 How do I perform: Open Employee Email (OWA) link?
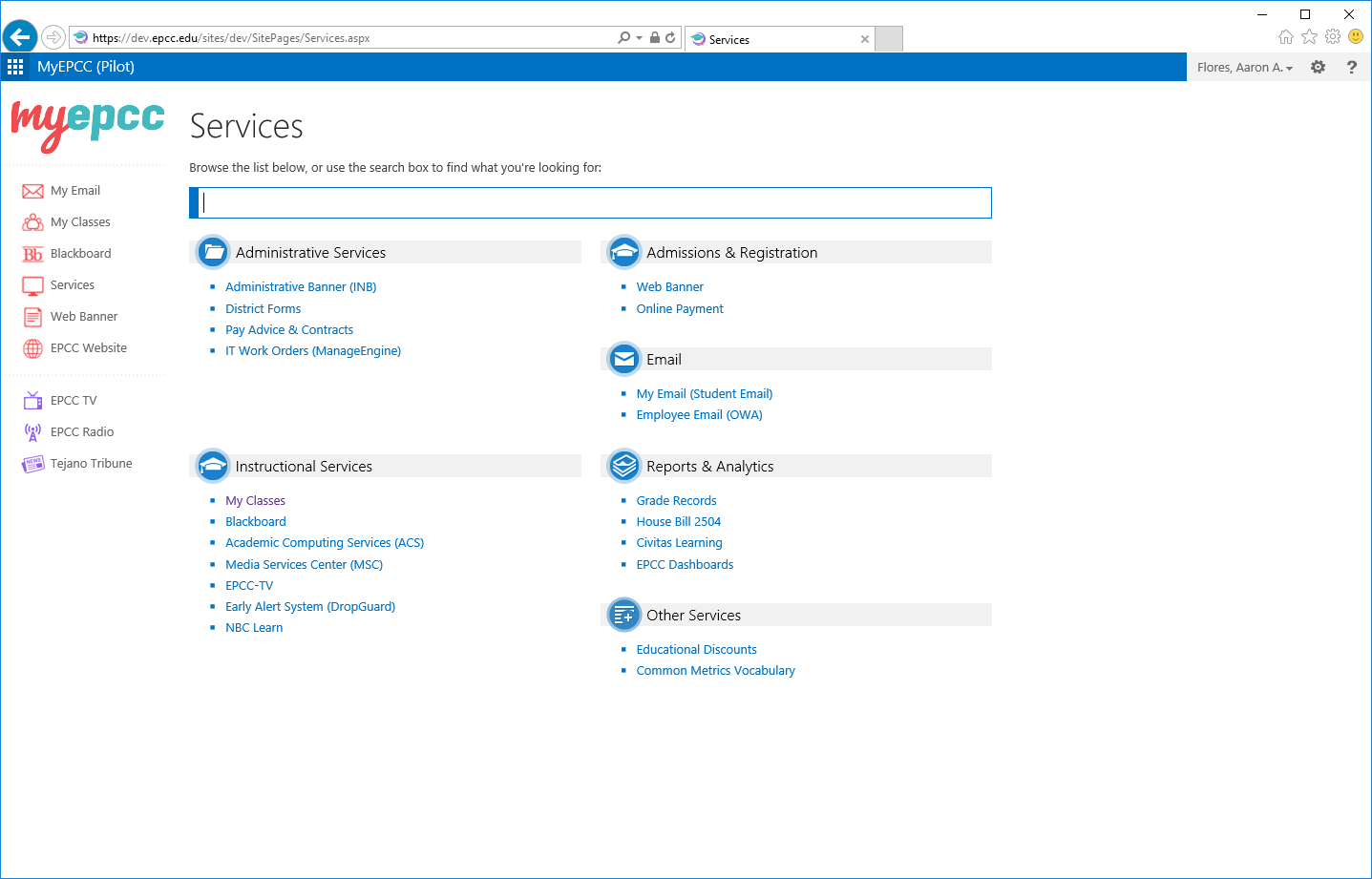700,415
